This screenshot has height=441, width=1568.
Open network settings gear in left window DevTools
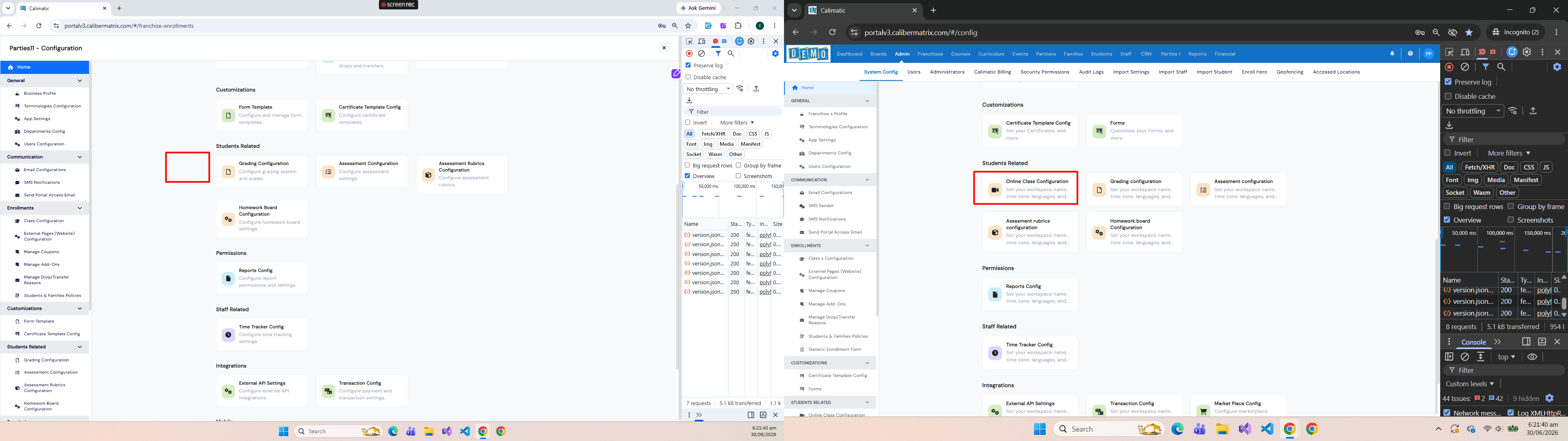(775, 53)
